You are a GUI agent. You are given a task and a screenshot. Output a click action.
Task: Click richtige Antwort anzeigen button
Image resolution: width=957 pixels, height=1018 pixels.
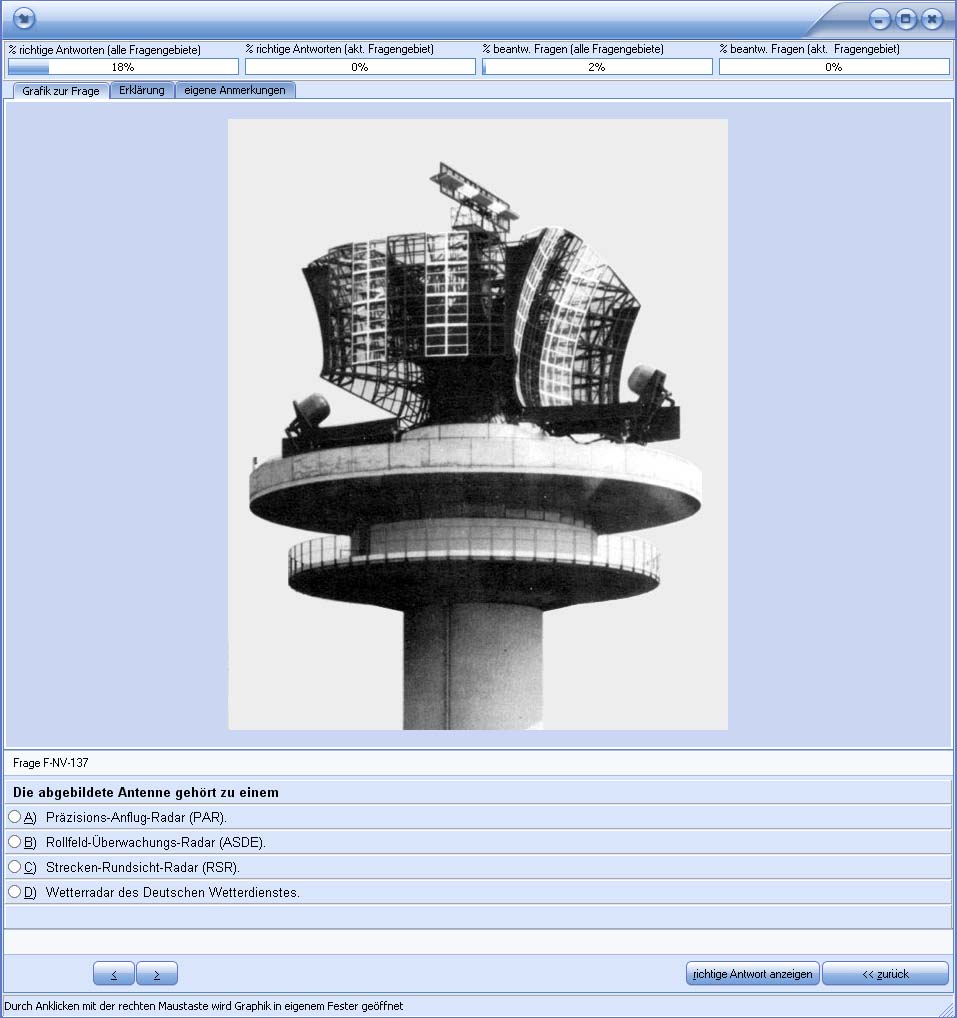(752, 974)
